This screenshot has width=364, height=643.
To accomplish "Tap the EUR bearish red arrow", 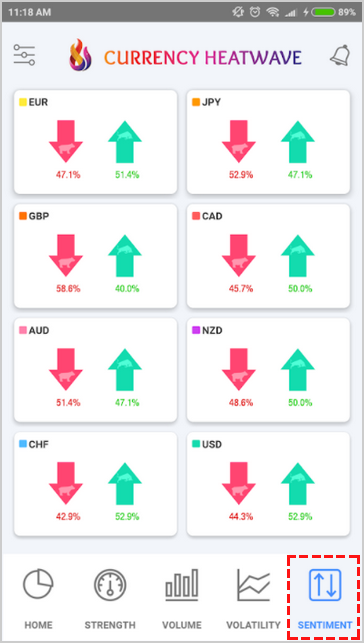I will [x=66, y=141].
